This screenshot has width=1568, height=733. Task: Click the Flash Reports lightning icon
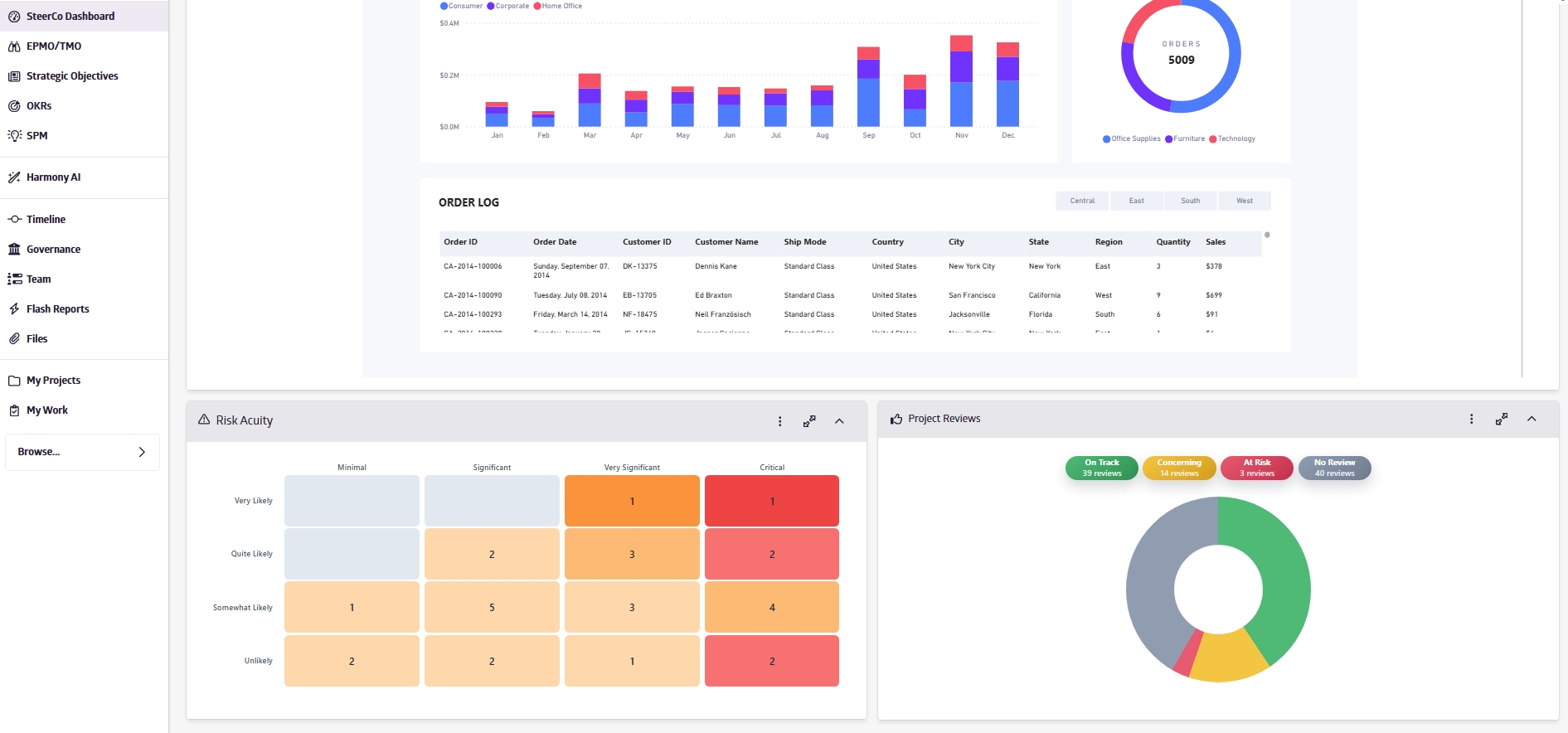click(x=14, y=309)
